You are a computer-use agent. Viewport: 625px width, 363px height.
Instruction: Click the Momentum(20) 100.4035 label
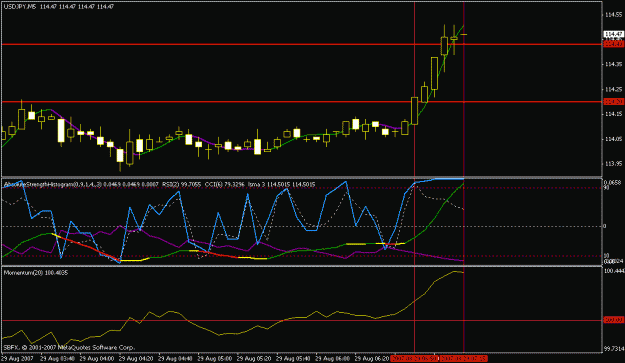click(x=35, y=273)
